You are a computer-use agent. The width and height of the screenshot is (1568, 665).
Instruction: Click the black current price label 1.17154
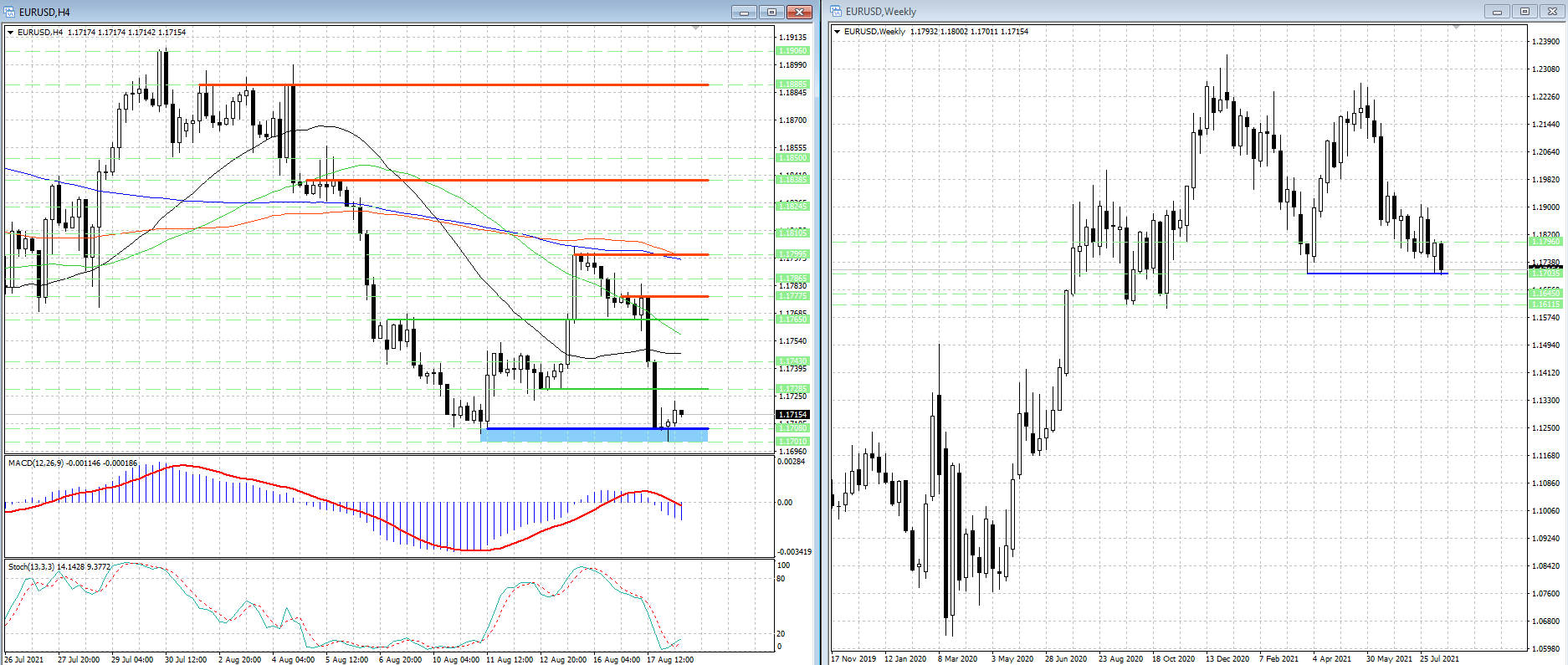[792, 415]
